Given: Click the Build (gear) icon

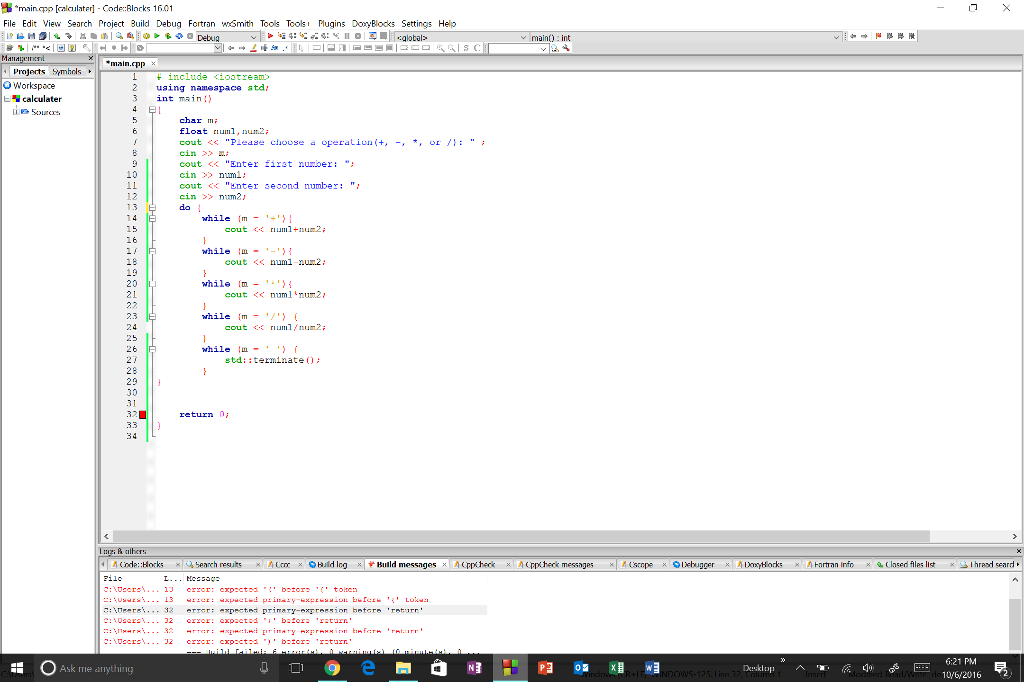Looking at the screenshot, I should [x=146, y=37].
